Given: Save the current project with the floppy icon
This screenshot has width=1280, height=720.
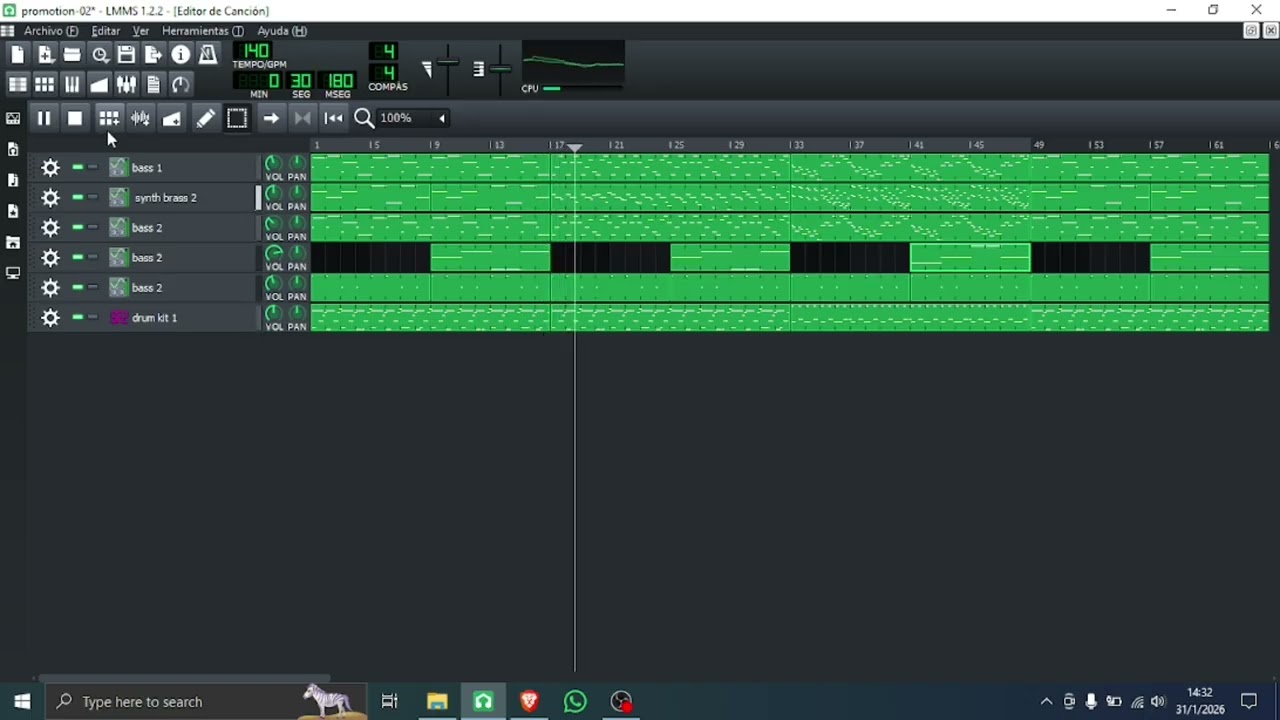Looking at the screenshot, I should click(x=126, y=55).
